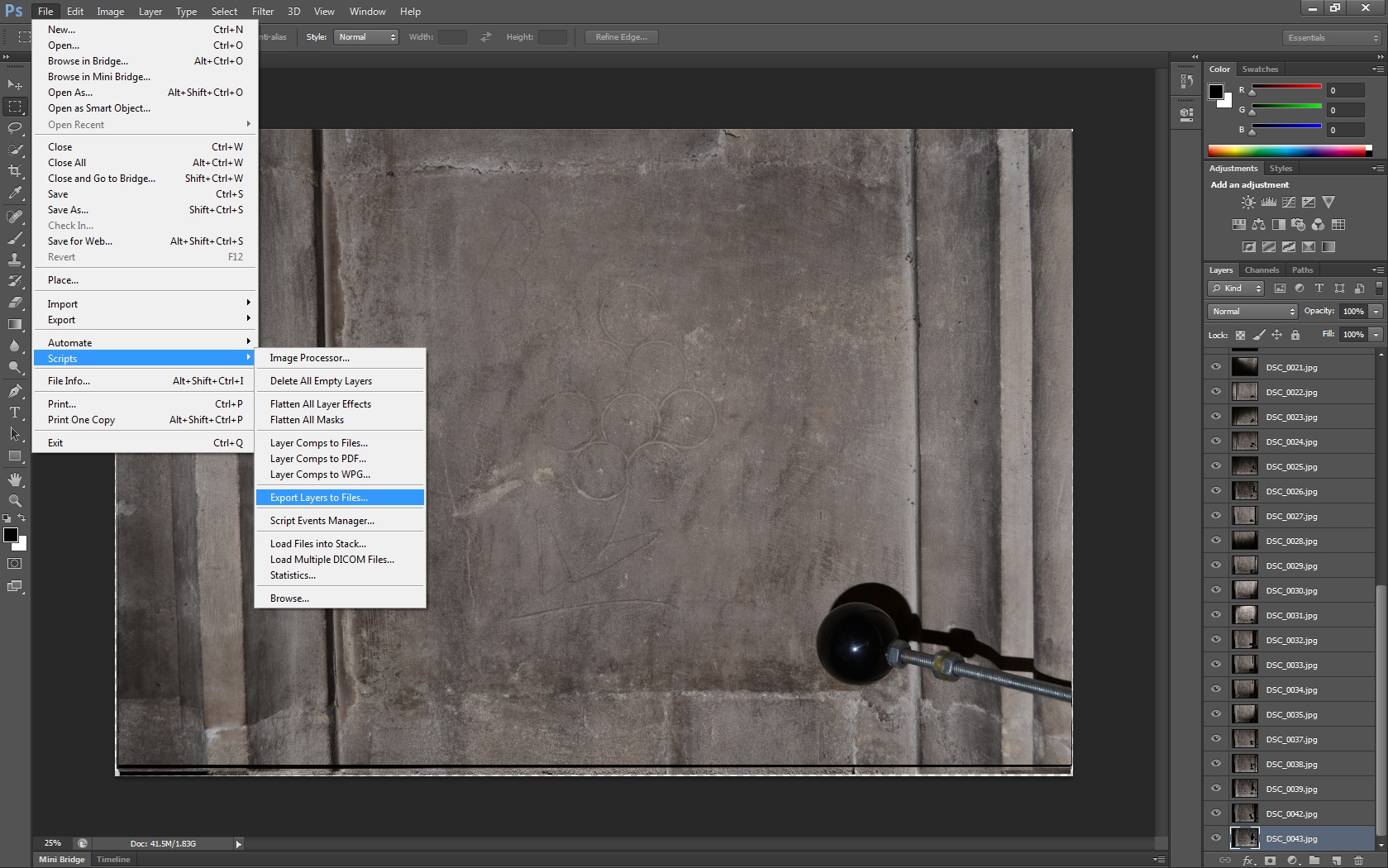
Task: Select the Horizontal Type tool
Action: click(15, 413)
